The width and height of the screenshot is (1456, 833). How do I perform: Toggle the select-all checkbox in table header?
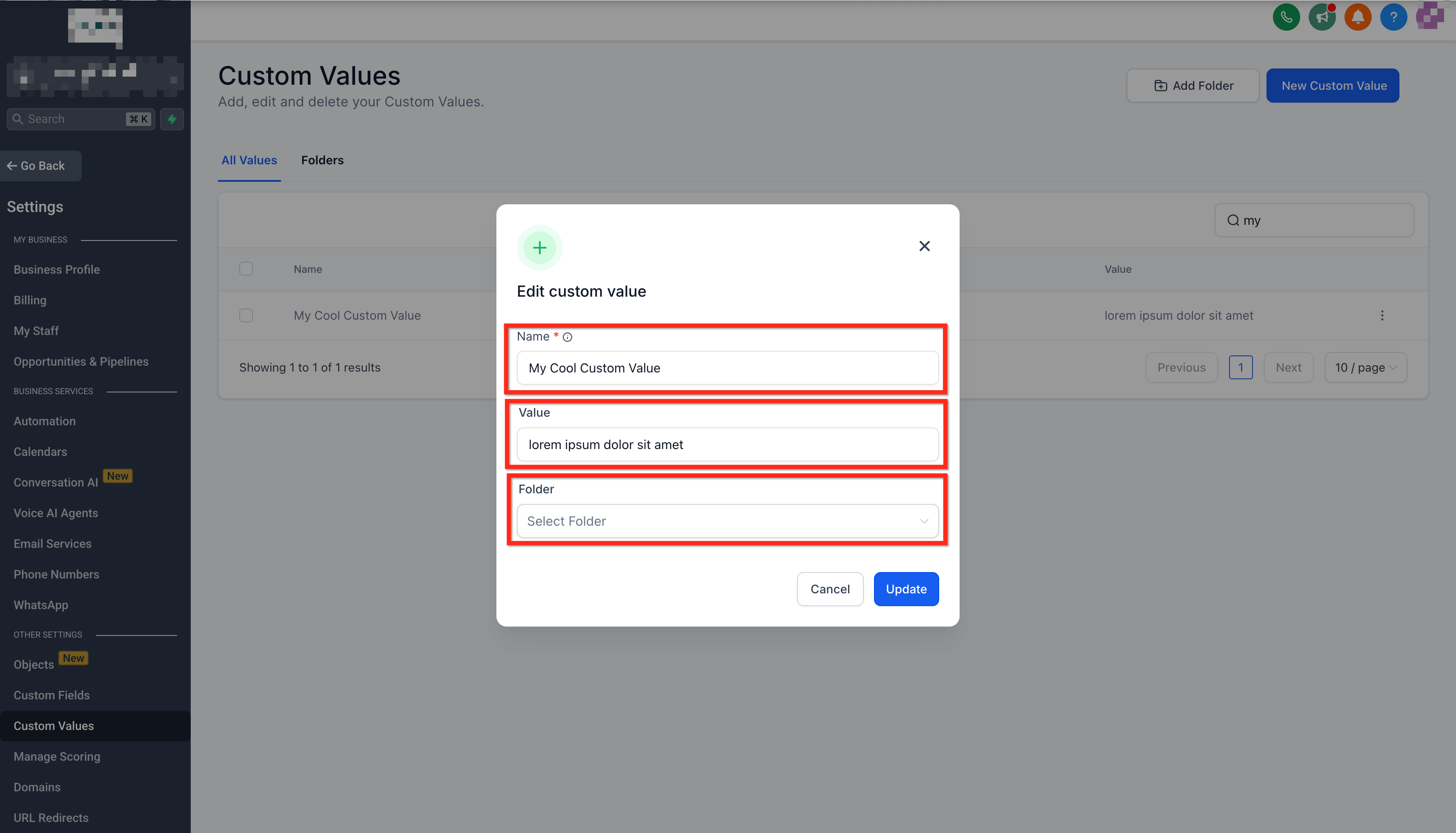[246, 269]
